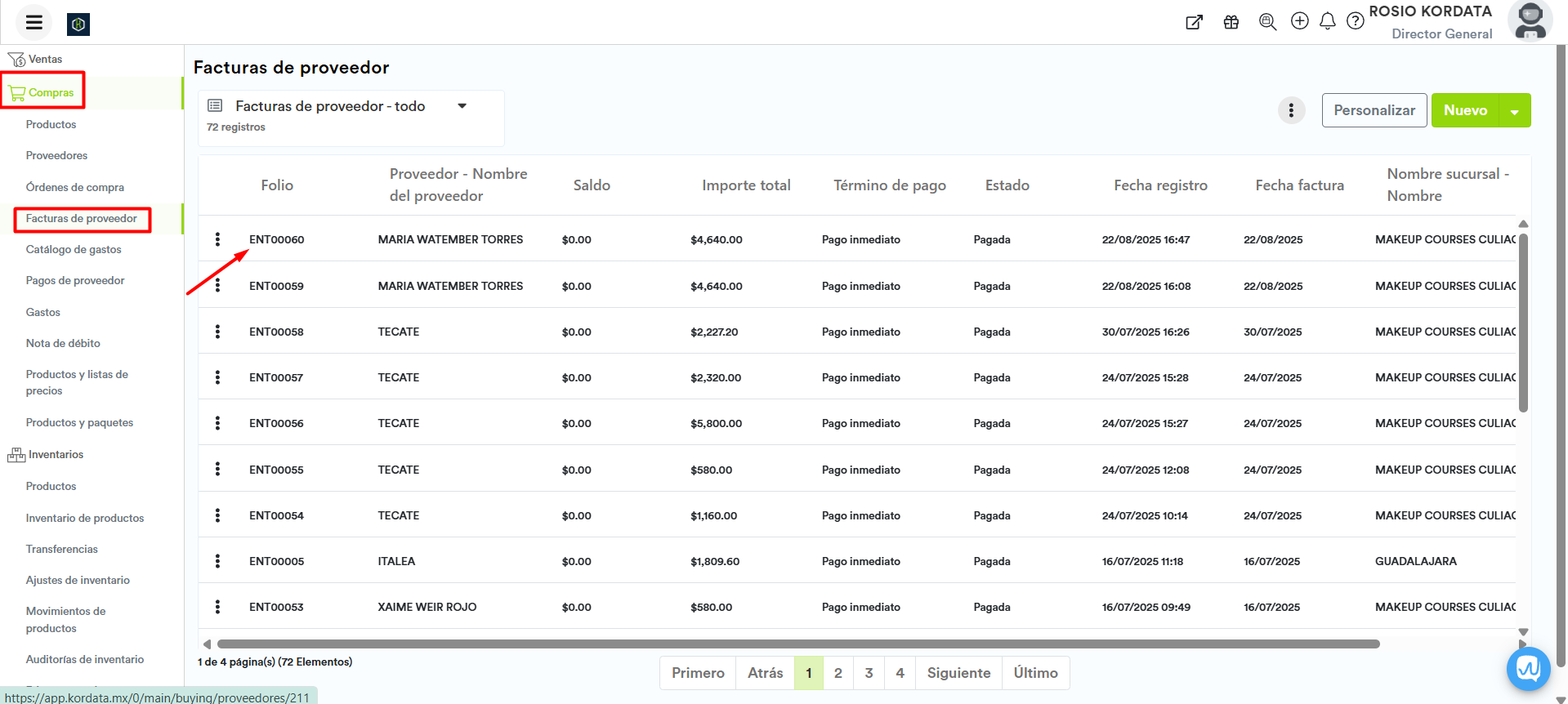Viewport: 1568px width, 704px height.
Task: Open the global search magnifier icon
Action: 1267,22
